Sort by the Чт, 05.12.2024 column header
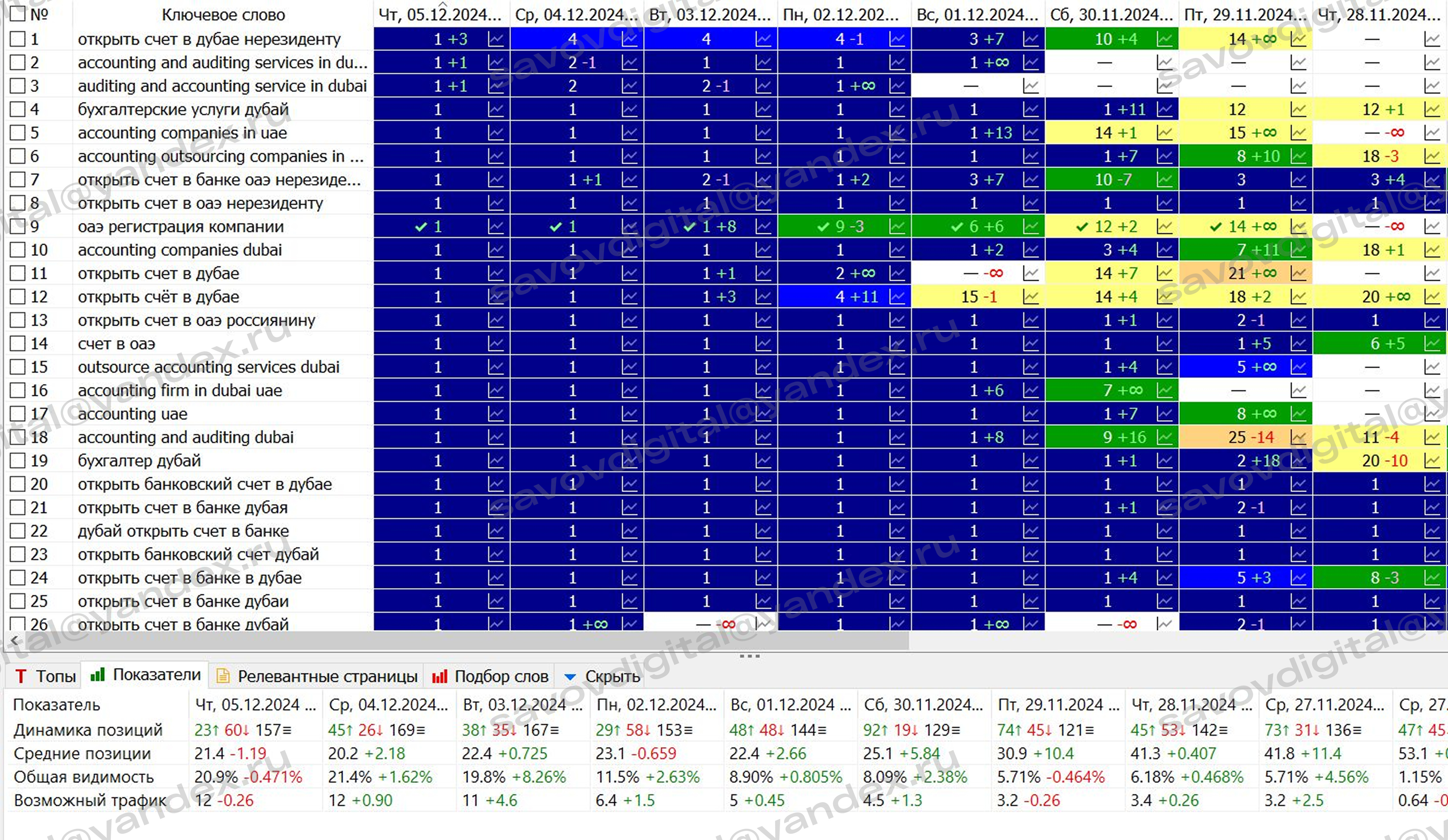This screenshot has height=840, width=1448. pyautogui.click(x=441, y=14)
